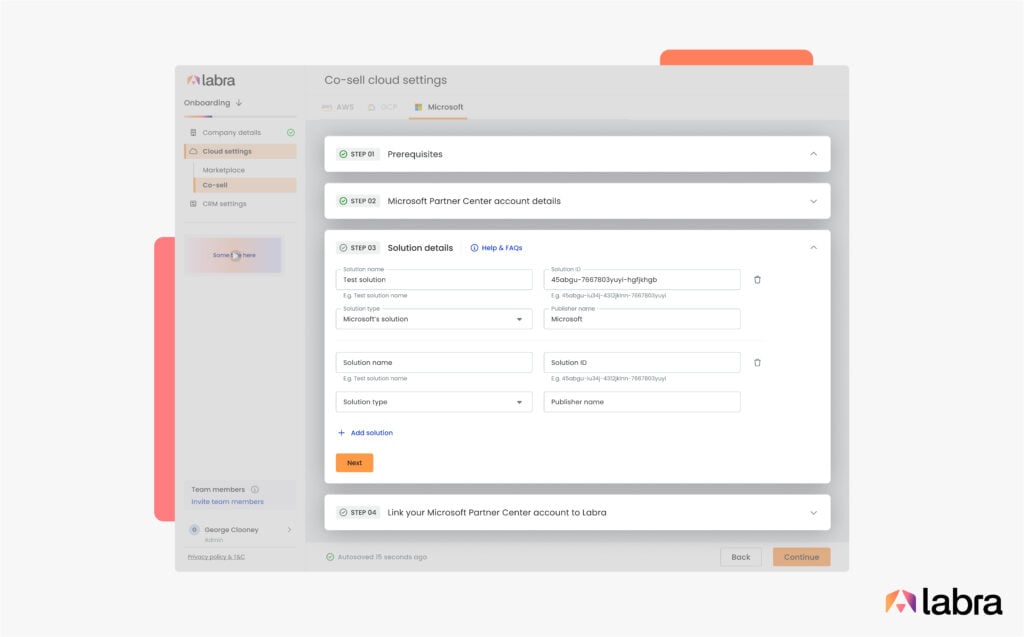Click the sidebar video thumbnail

234,255
